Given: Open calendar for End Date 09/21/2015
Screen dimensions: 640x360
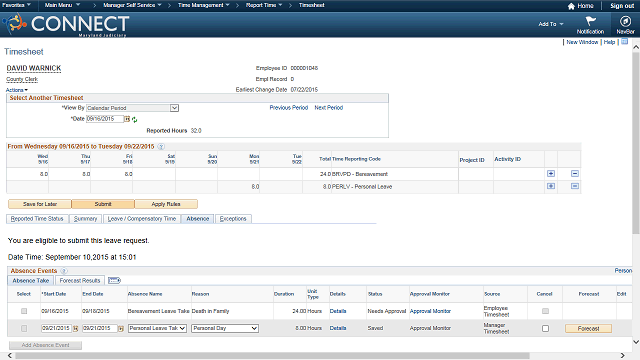Looking at the screenshot, I should tap(121, 329).
